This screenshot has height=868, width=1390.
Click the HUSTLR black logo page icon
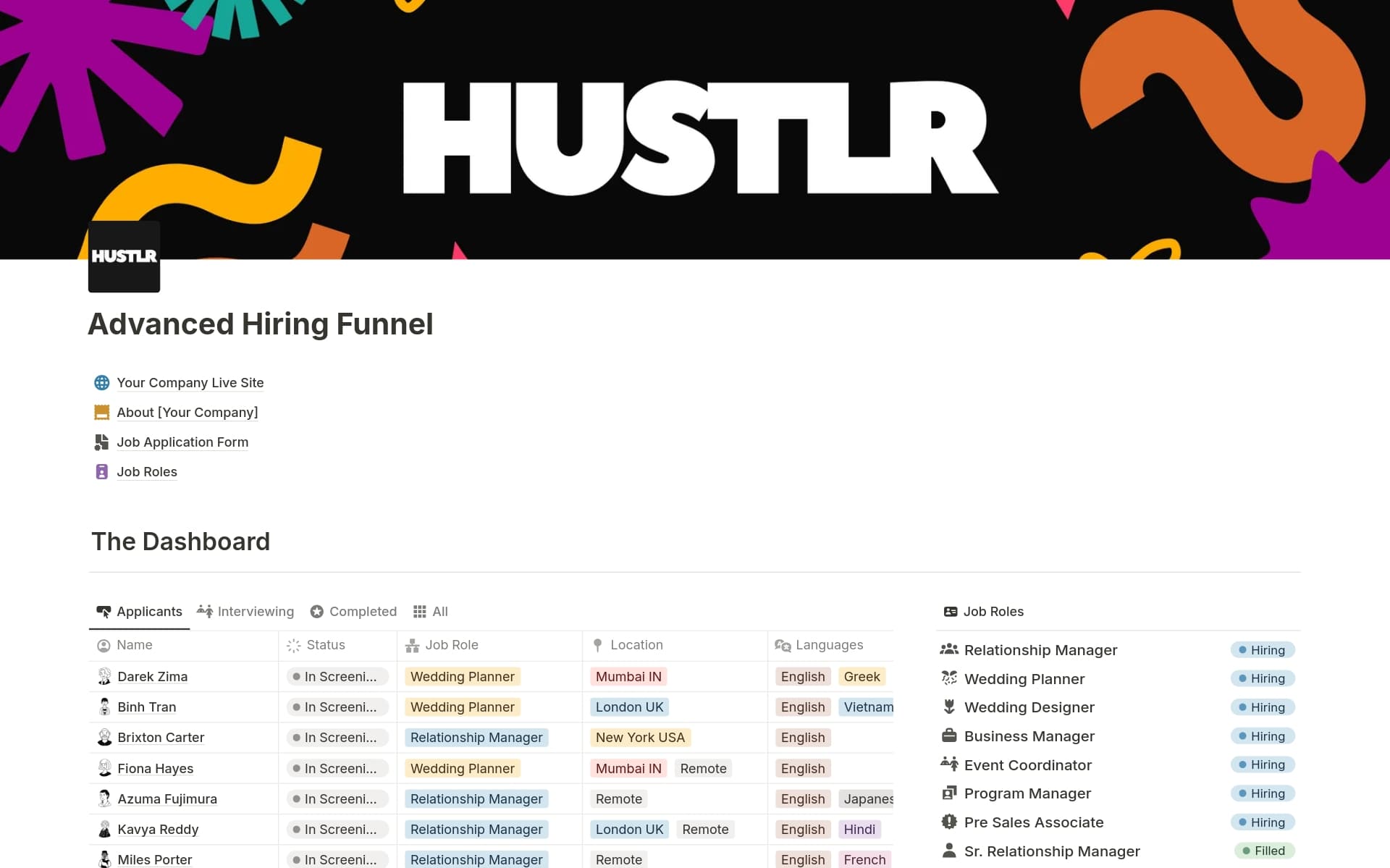coord(123,256)
